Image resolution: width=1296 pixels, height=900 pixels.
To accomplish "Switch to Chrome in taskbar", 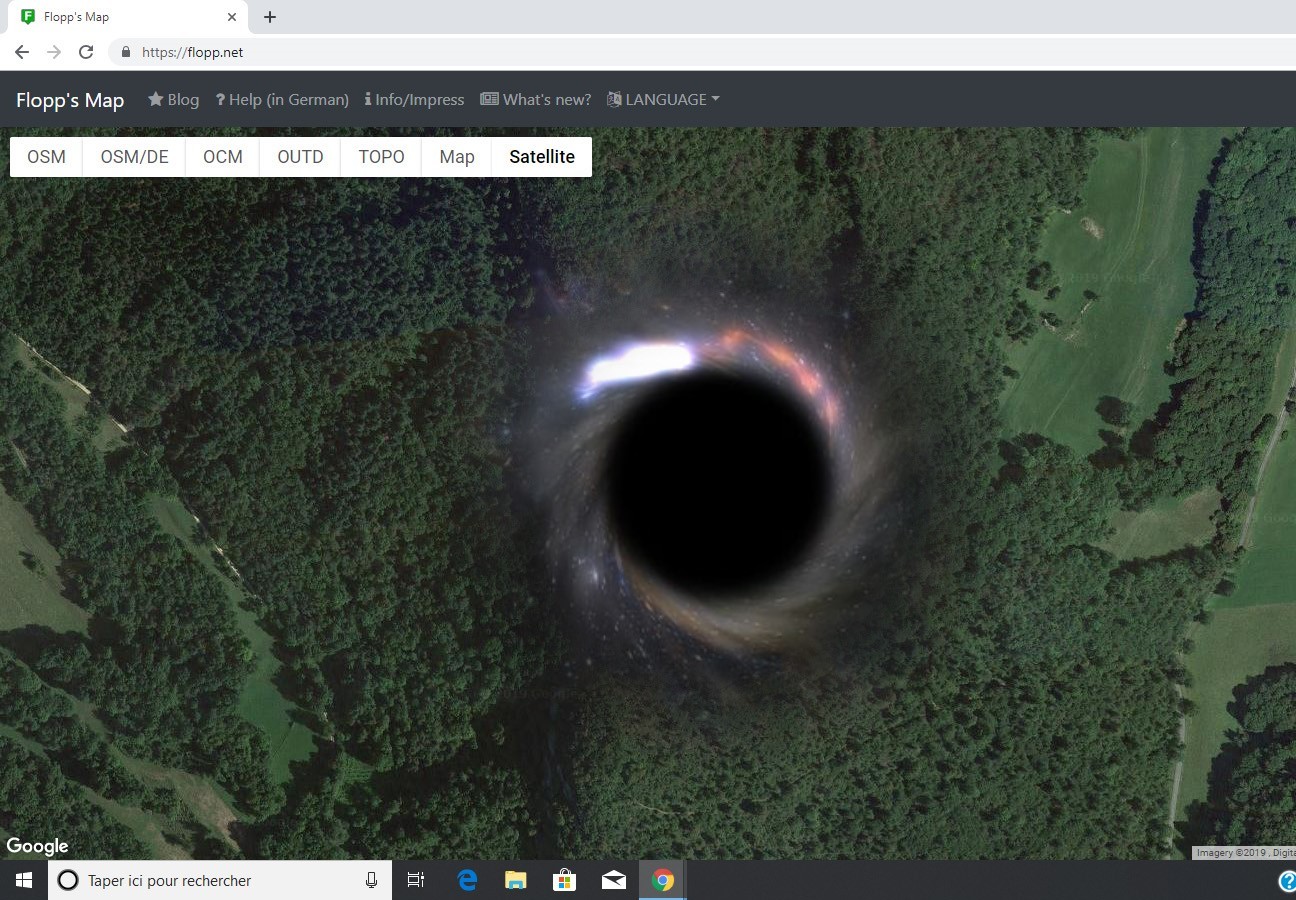I will (x=662, y=880).
